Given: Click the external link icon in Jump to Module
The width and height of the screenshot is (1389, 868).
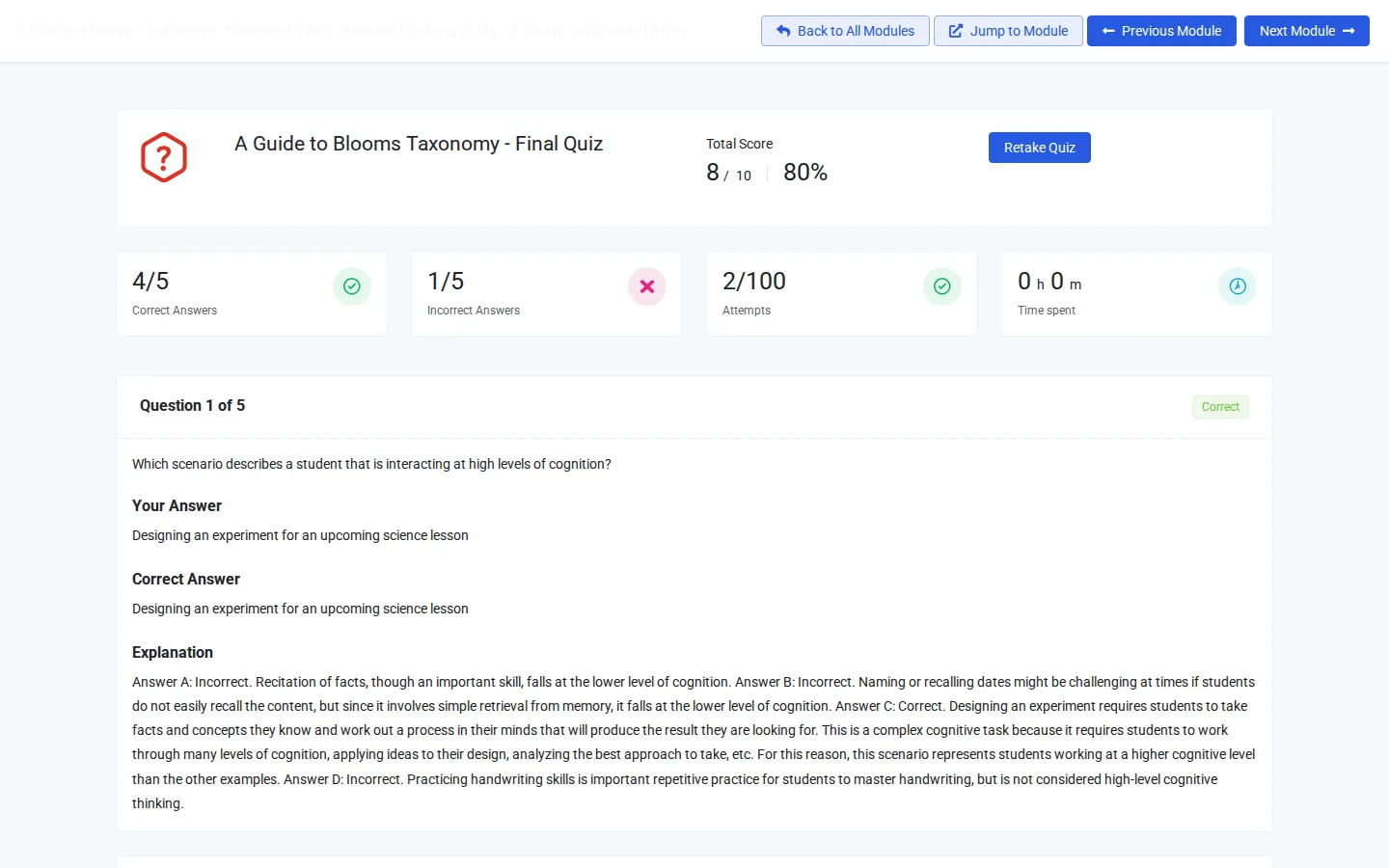Looking at the screenshot, I should (956, 31).
